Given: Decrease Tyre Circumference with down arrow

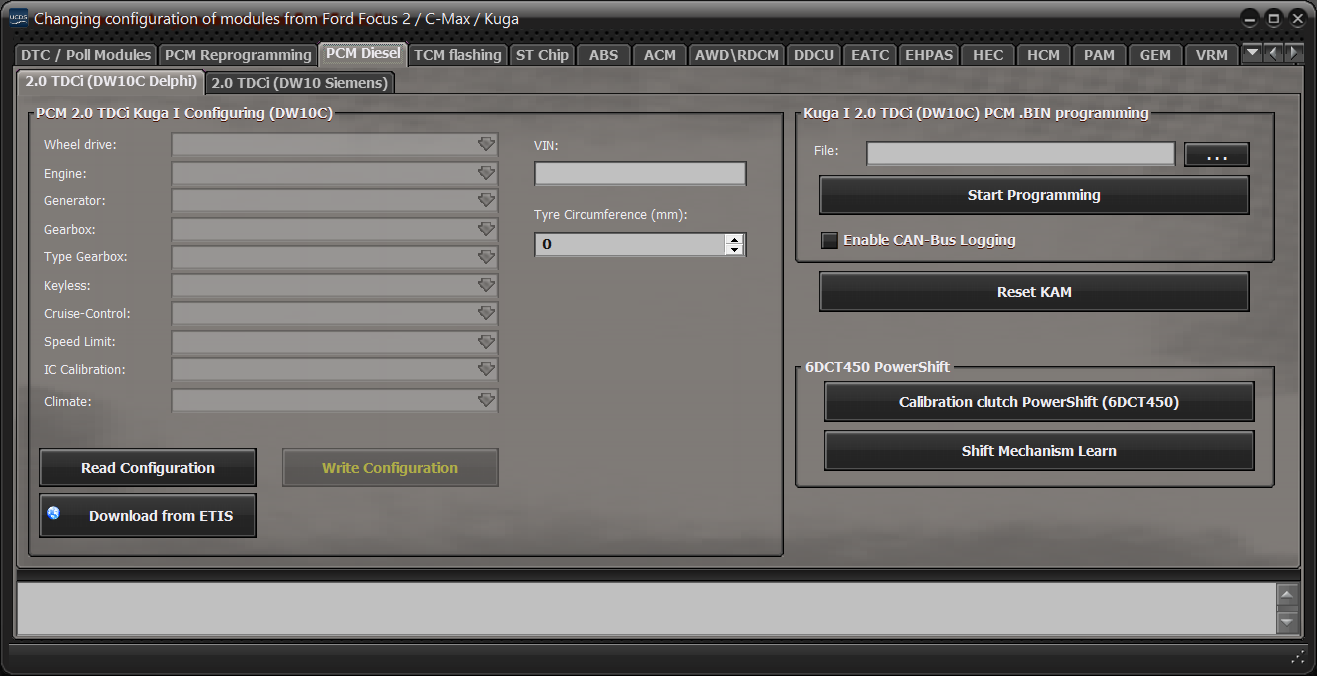Looking at the screenshot, I should point(735,250).
